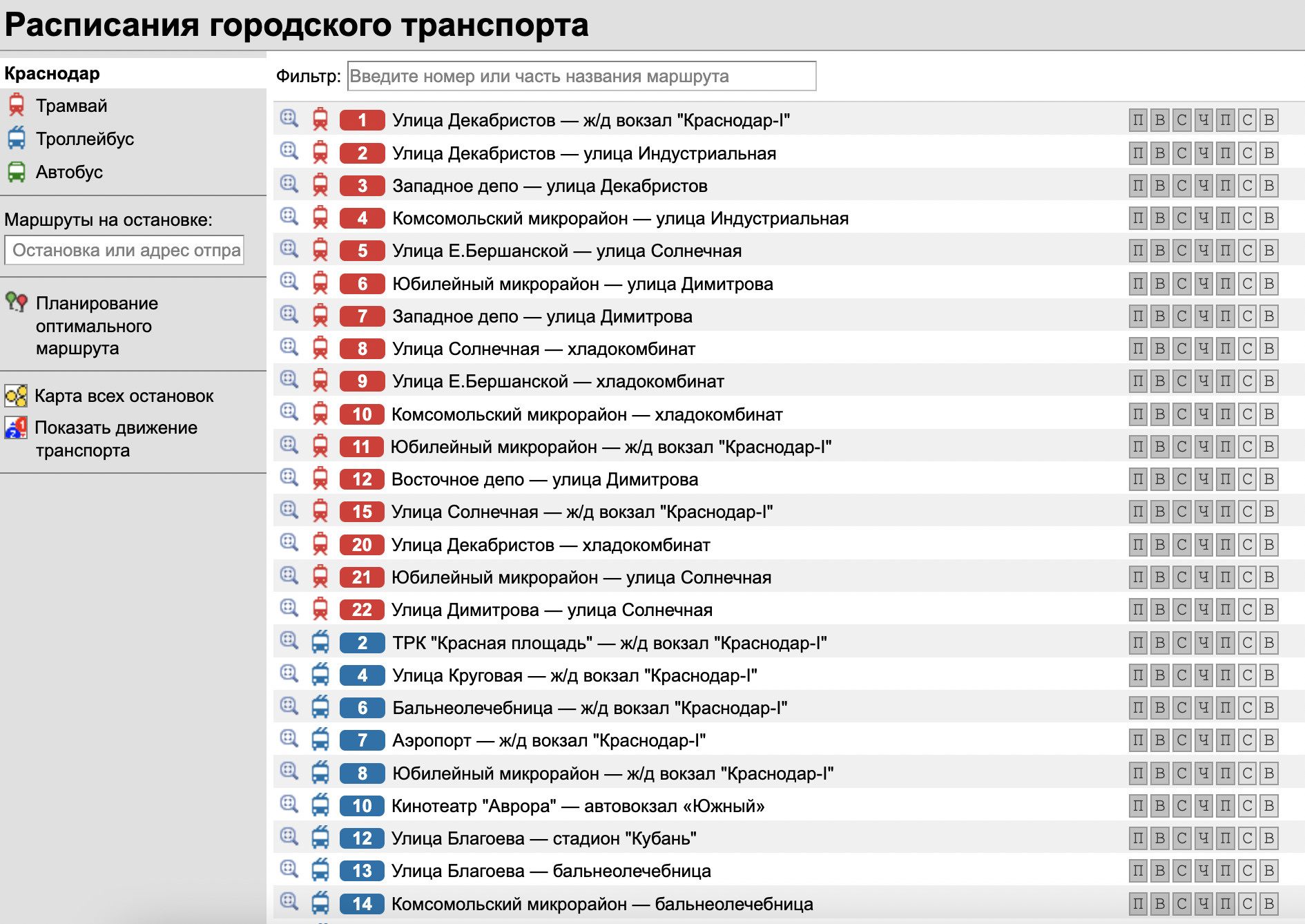Click the route planning pins icon
Viewport: 1305px width, 924px height.
tap(17, 302)
